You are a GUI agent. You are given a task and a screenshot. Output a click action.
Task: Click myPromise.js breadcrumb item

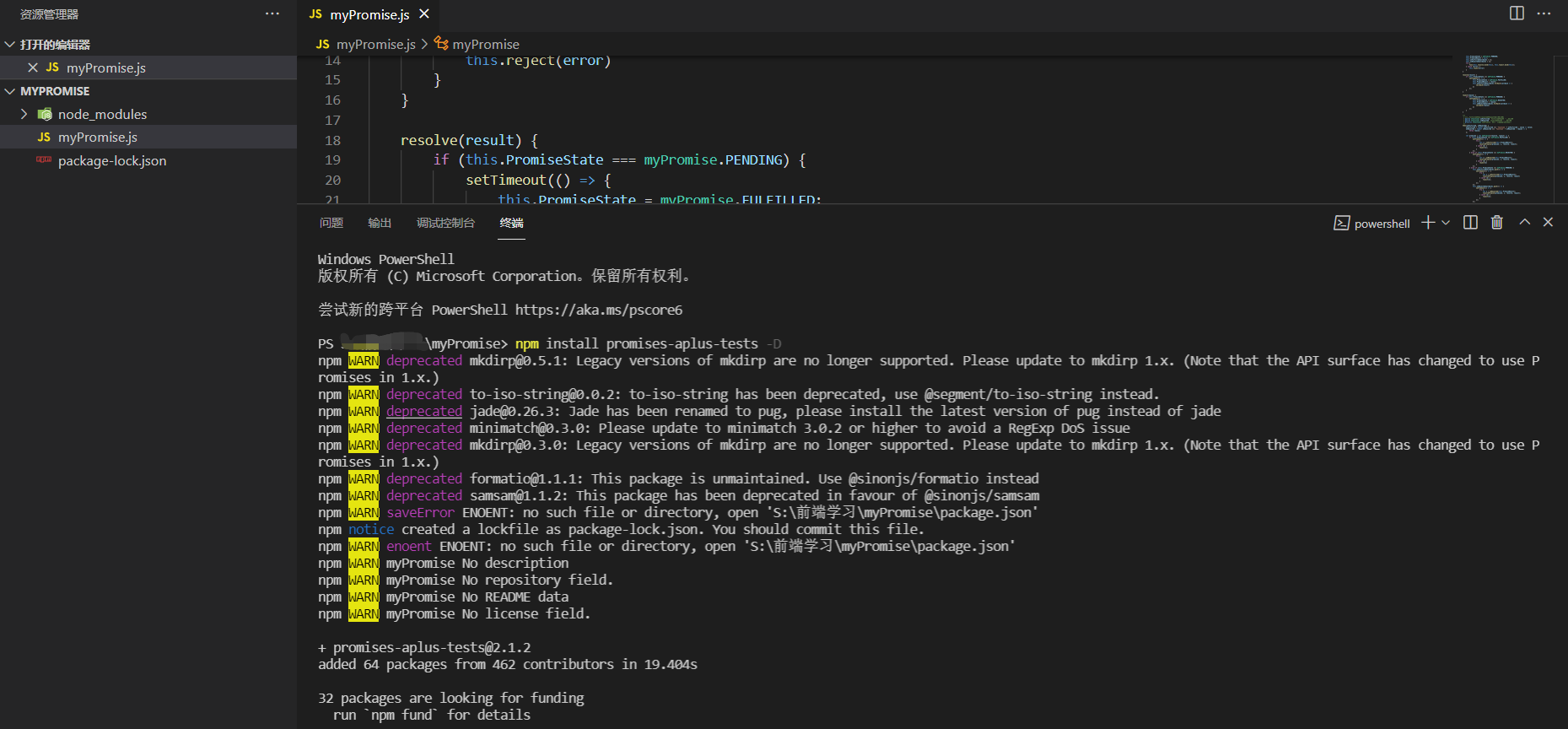[x=375, y=44]
